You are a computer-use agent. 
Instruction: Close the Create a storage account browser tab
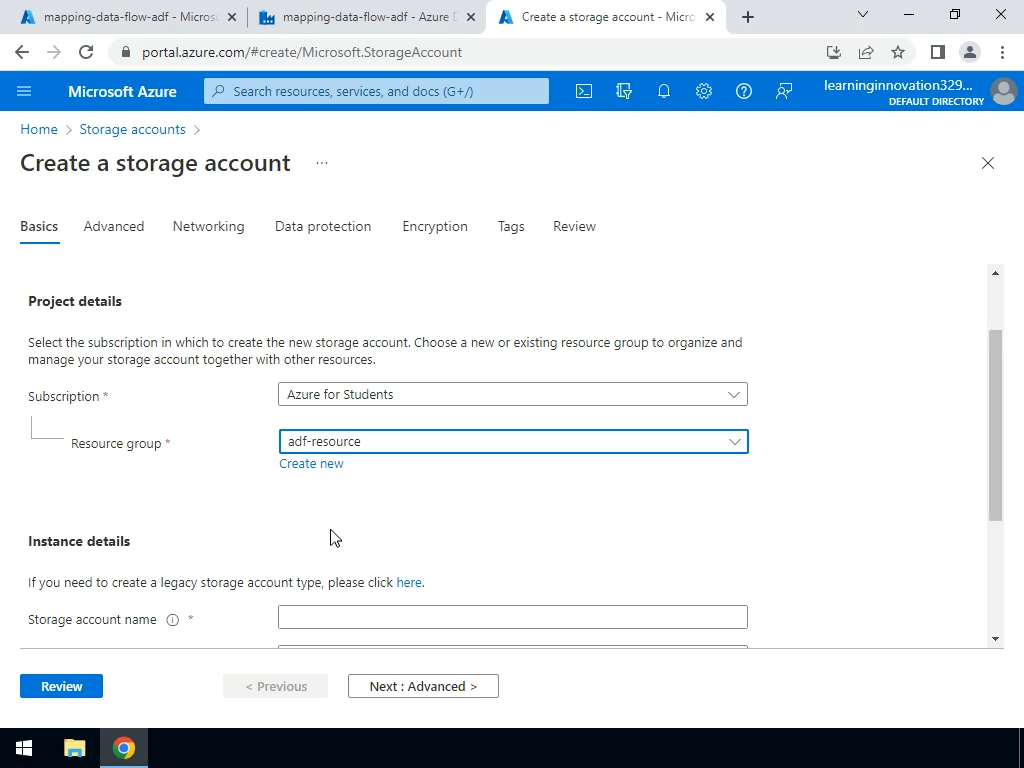(x=710, y=17)
